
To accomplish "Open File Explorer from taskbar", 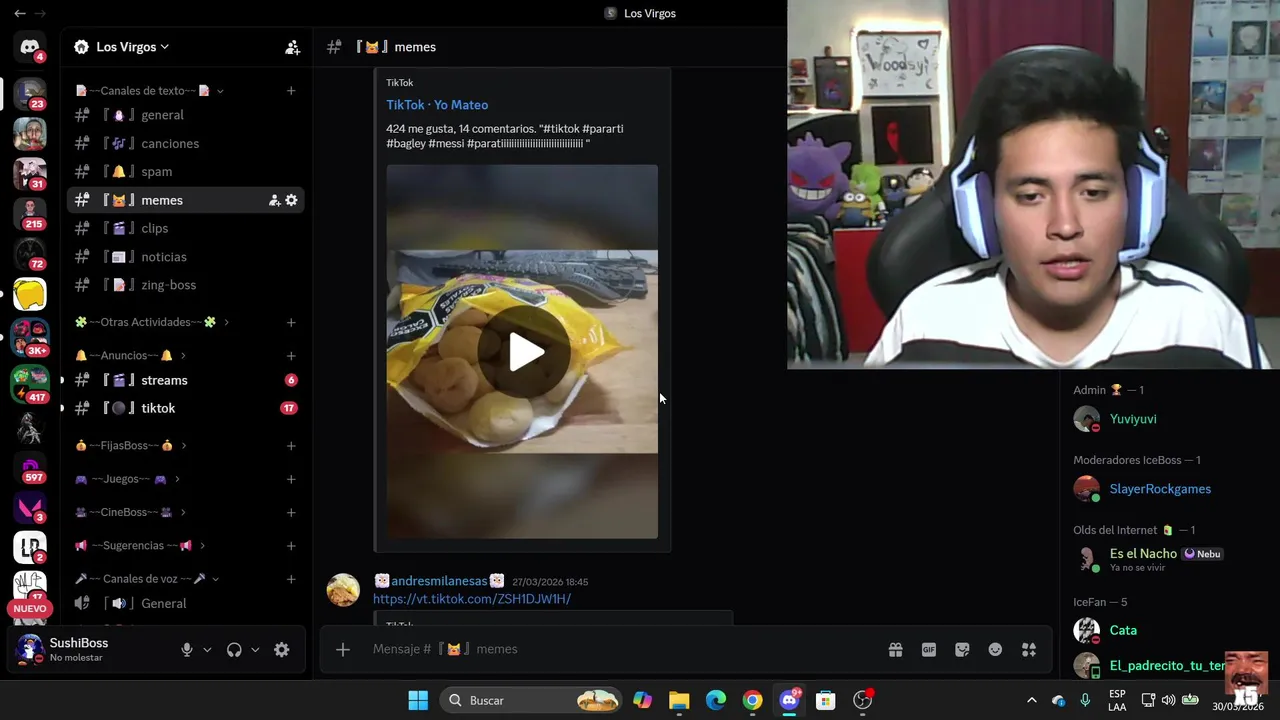I will click(679, 700).
